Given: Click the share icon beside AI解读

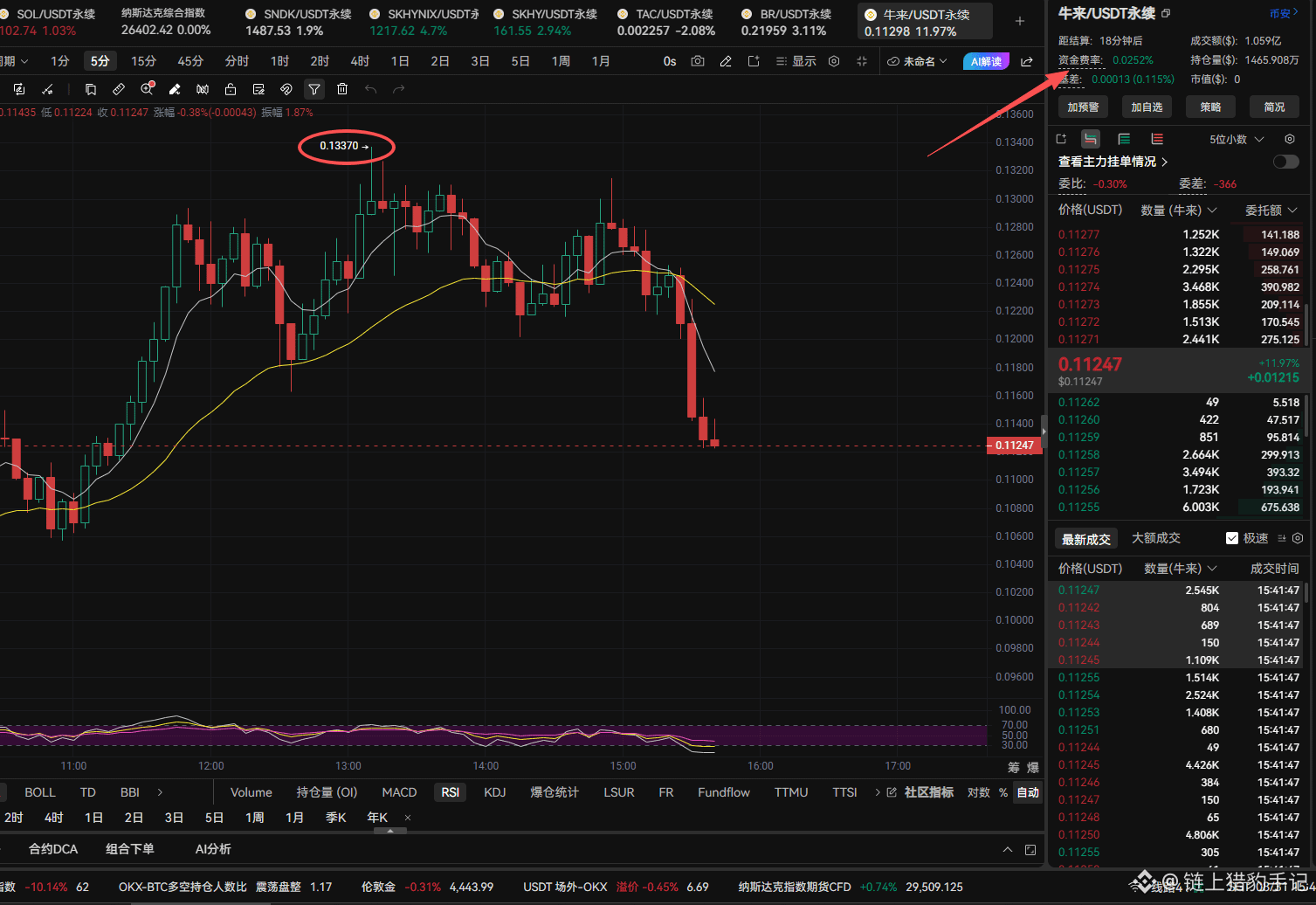Looking at the screenshot, I should coord(1027,61).
